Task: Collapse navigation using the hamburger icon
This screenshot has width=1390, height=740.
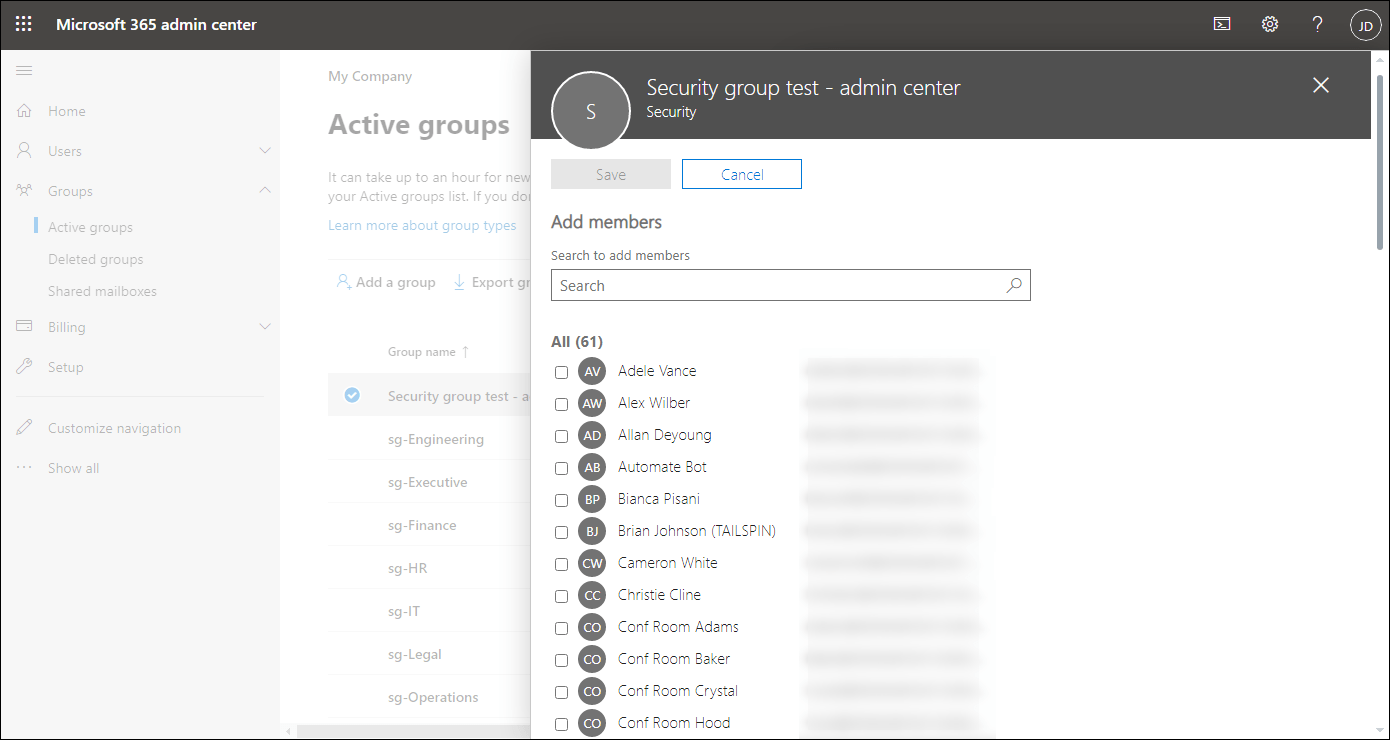Action: coord(24,70)
